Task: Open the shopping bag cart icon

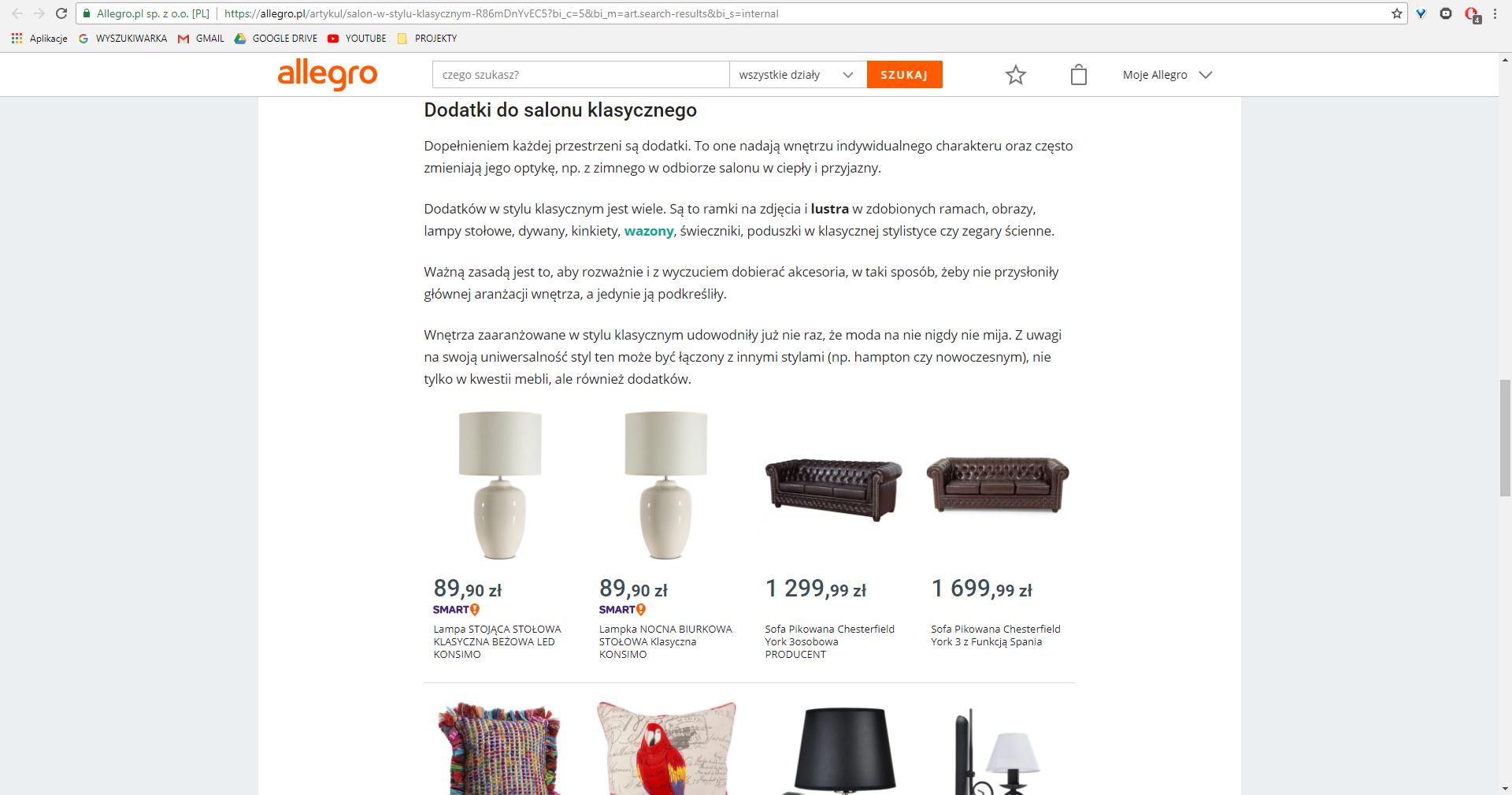Action: [1079, 75]
